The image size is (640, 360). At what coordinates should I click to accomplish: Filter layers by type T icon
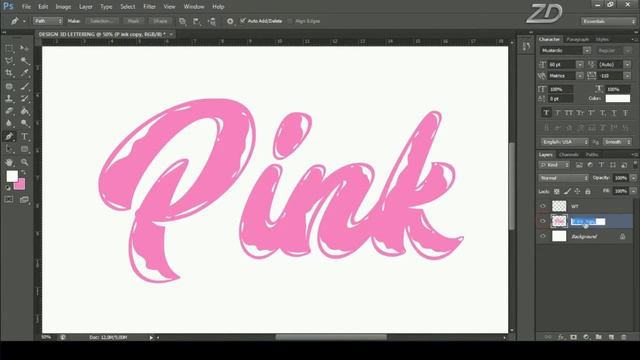[601, 164]
